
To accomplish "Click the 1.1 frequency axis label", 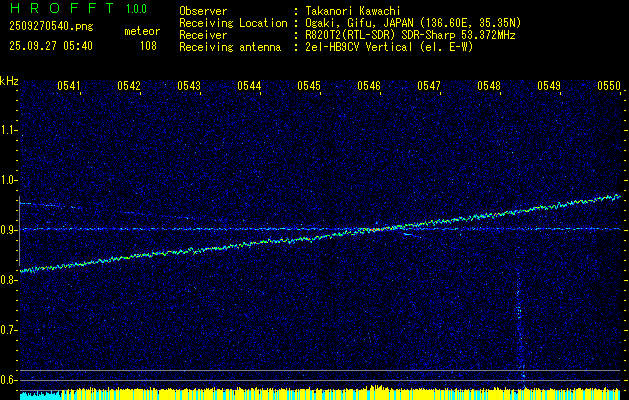I will click(9, 130).
